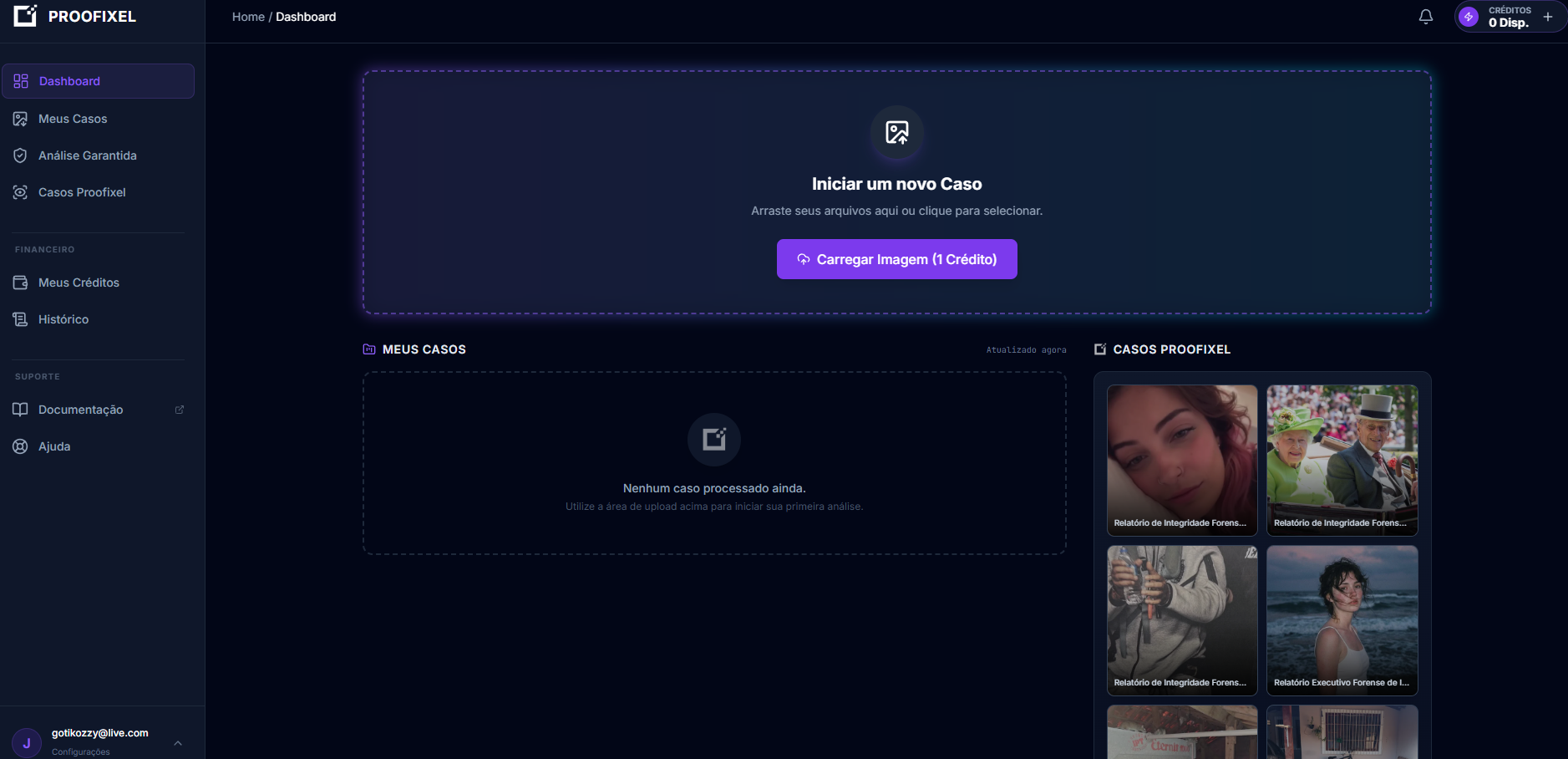The height and width of the screenshot is (759, 1568).
Task: Click the Meus Créditos wallet icon
Action: pyautogui.click(x=20, y=283)
